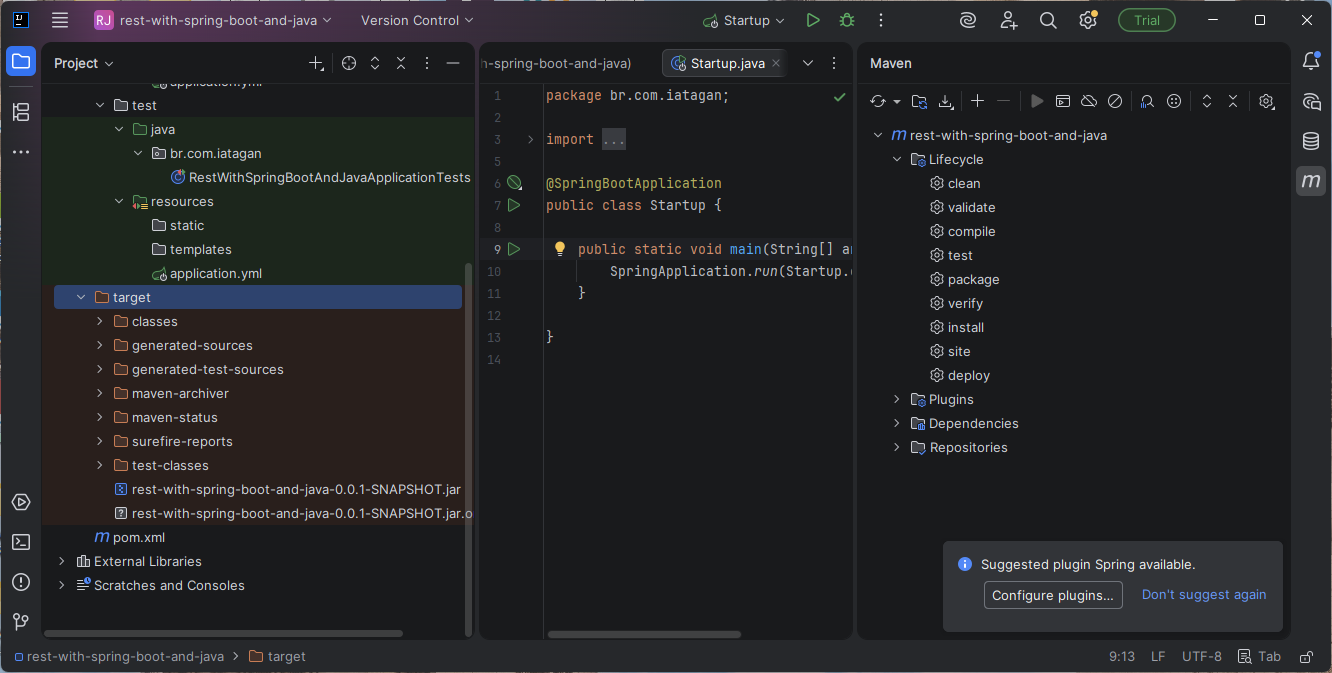
Task: Click the Don't suggest again link
Action: (x=1204, y=595)
